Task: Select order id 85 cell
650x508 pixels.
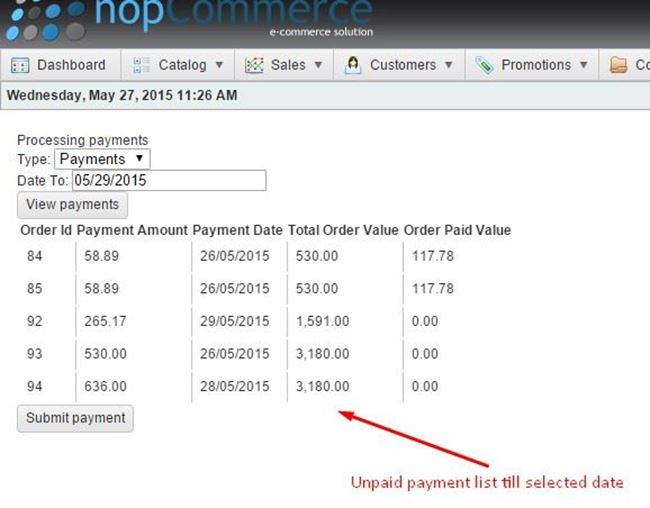Action: 35,289
